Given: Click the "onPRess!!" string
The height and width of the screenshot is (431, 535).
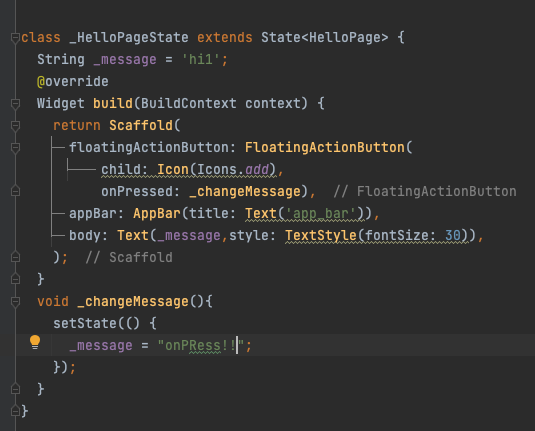Looking at the screenshot, I should (201, 345).
